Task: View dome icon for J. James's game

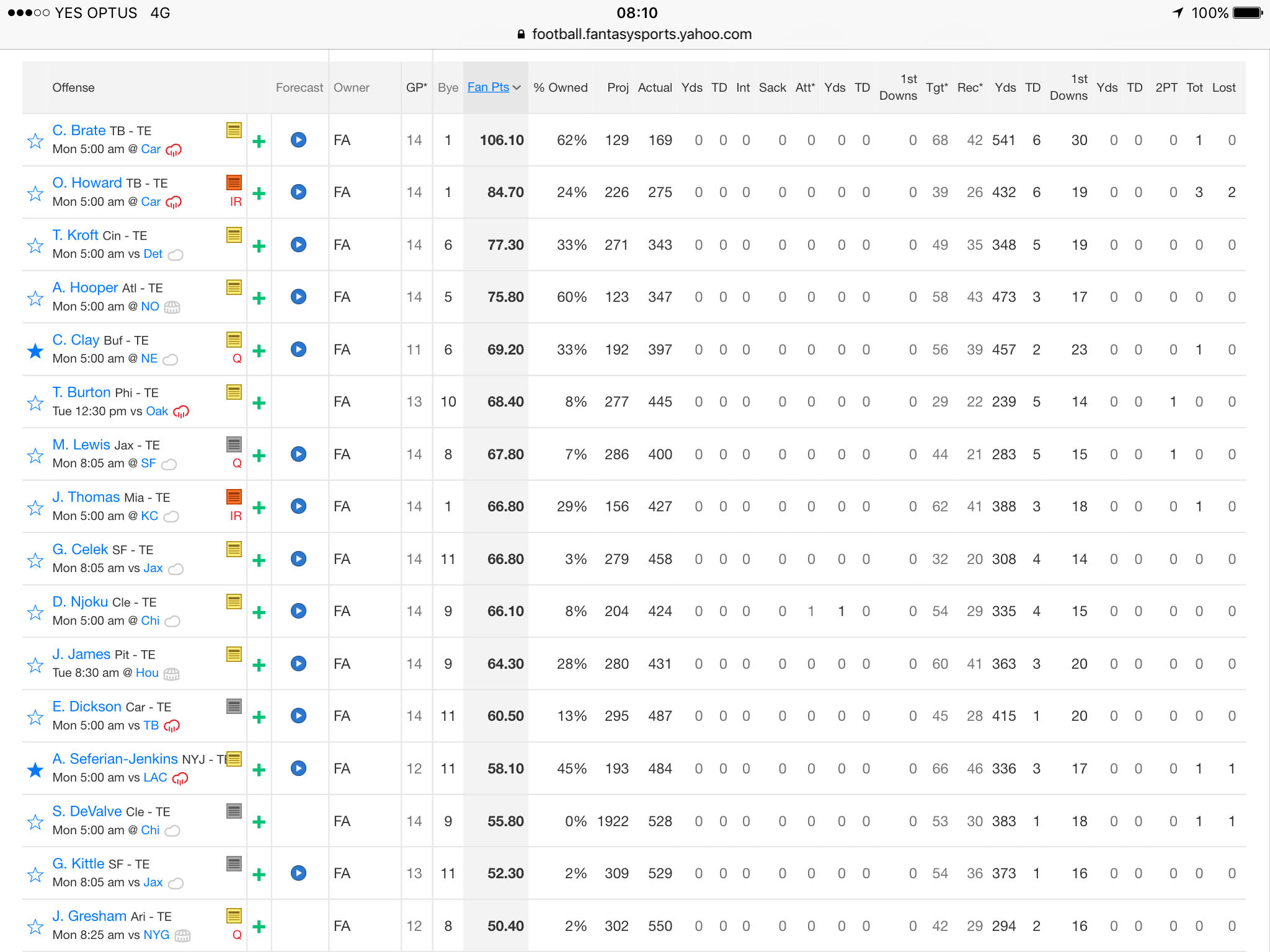Action: pyautogui.click(x=171, y=674)
